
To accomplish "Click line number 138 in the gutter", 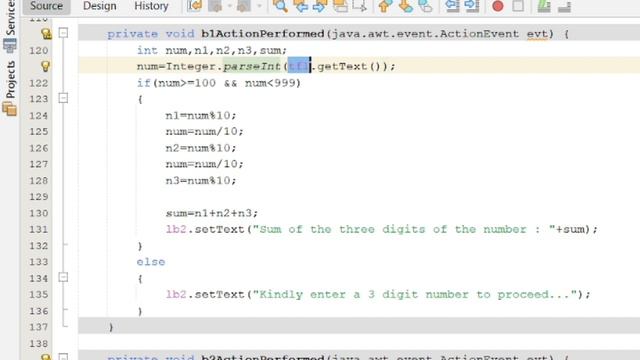I will coord(39,344).
